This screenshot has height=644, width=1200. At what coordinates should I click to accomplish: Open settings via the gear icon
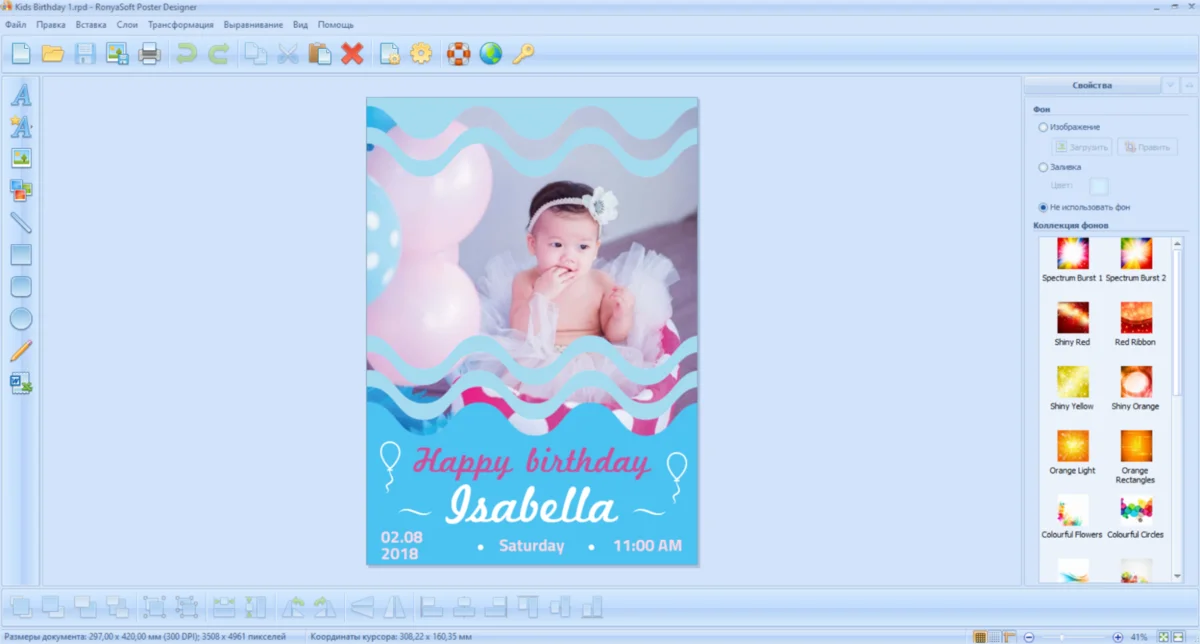421,54
